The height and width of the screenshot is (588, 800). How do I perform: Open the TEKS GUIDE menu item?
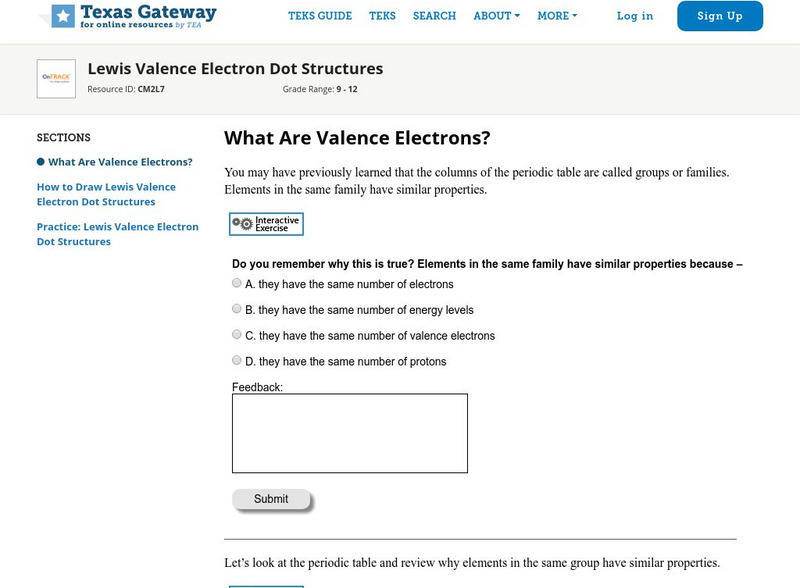click(x=320, y=16)
